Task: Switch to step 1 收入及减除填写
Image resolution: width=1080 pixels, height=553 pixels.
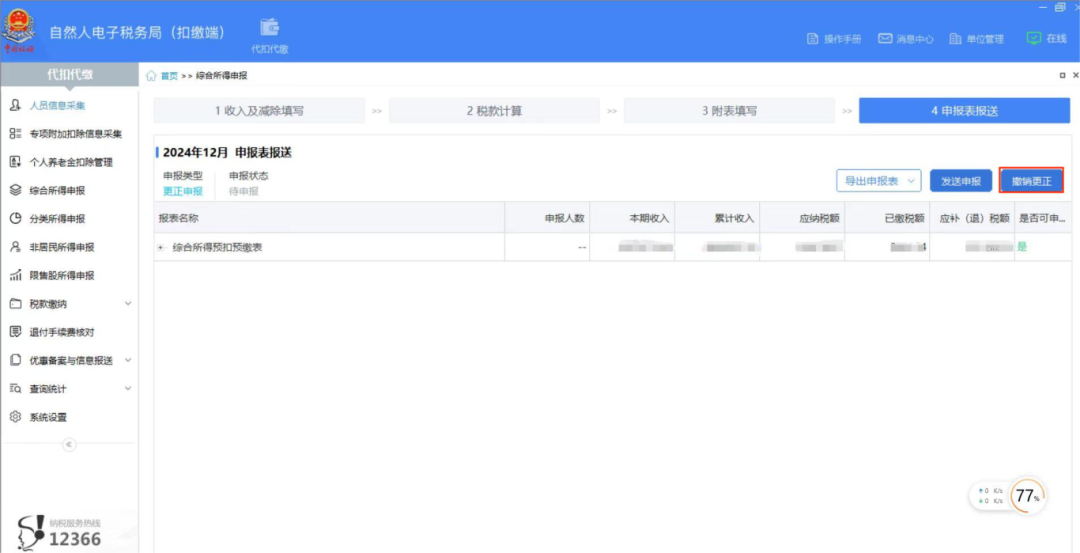Action: pyautogui.click(x=259, y=110)
